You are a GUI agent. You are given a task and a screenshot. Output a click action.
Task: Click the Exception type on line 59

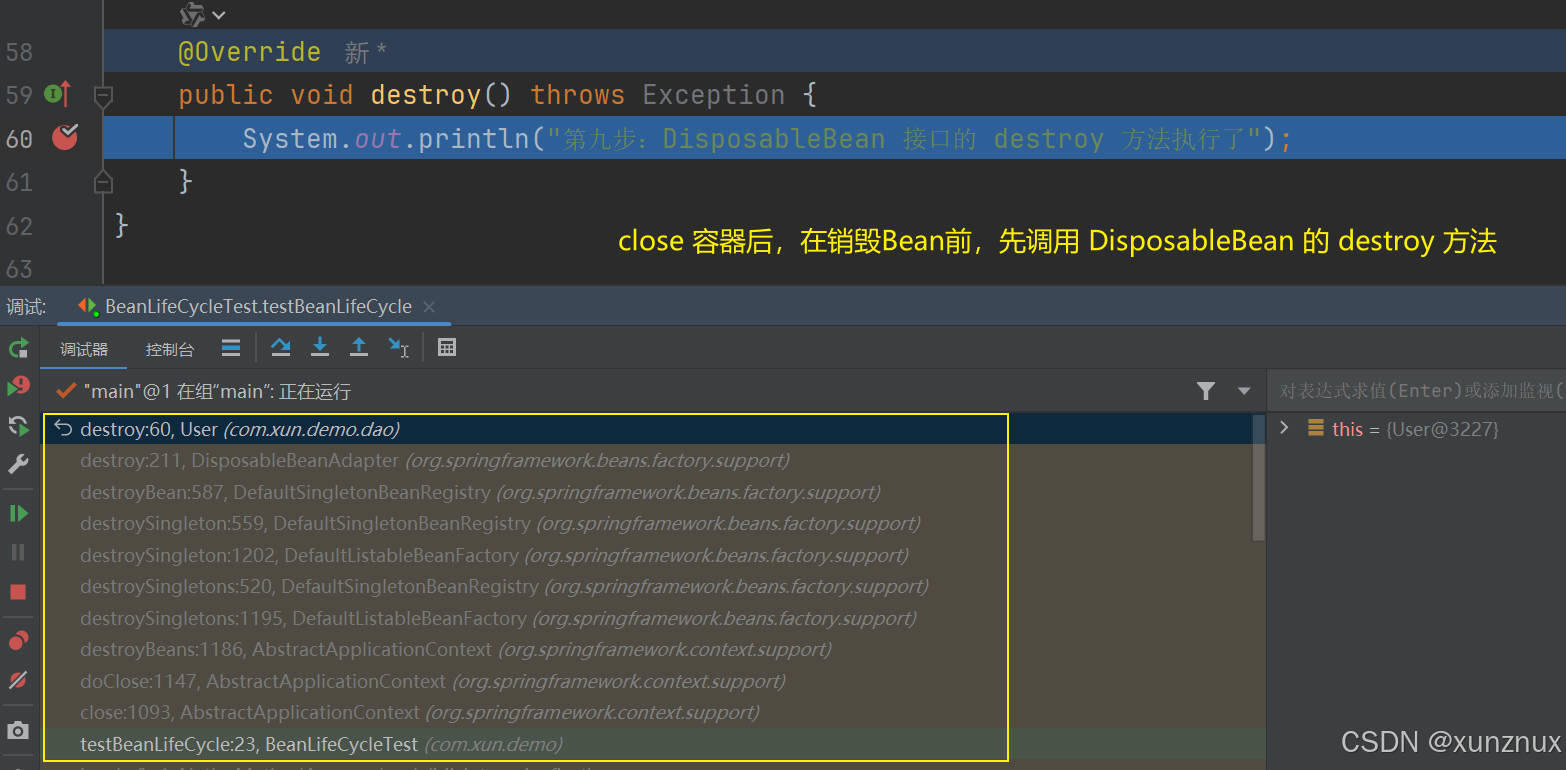click(713, 95)
